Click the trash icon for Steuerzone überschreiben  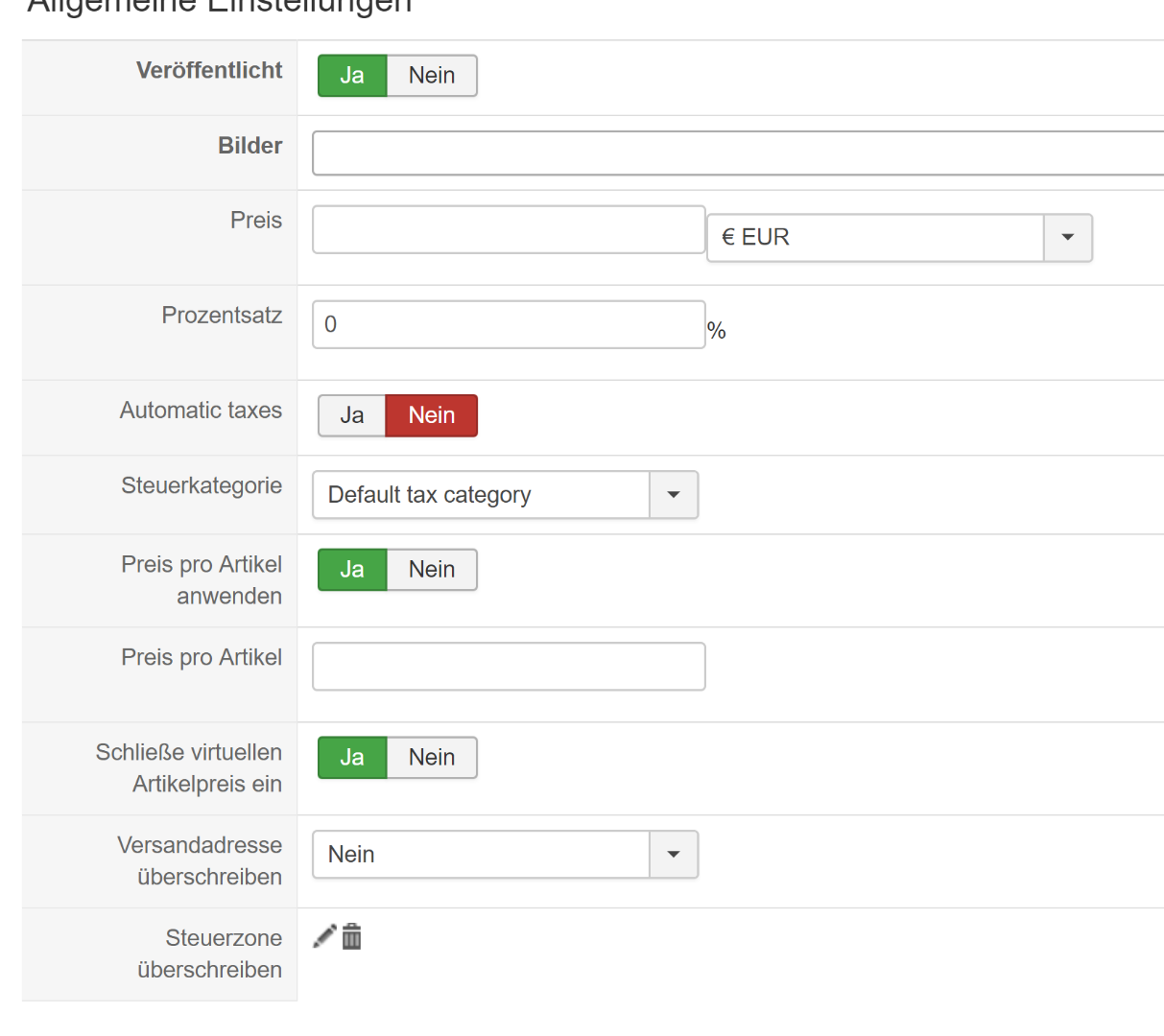pyautogui.click(x=352, y=936)
